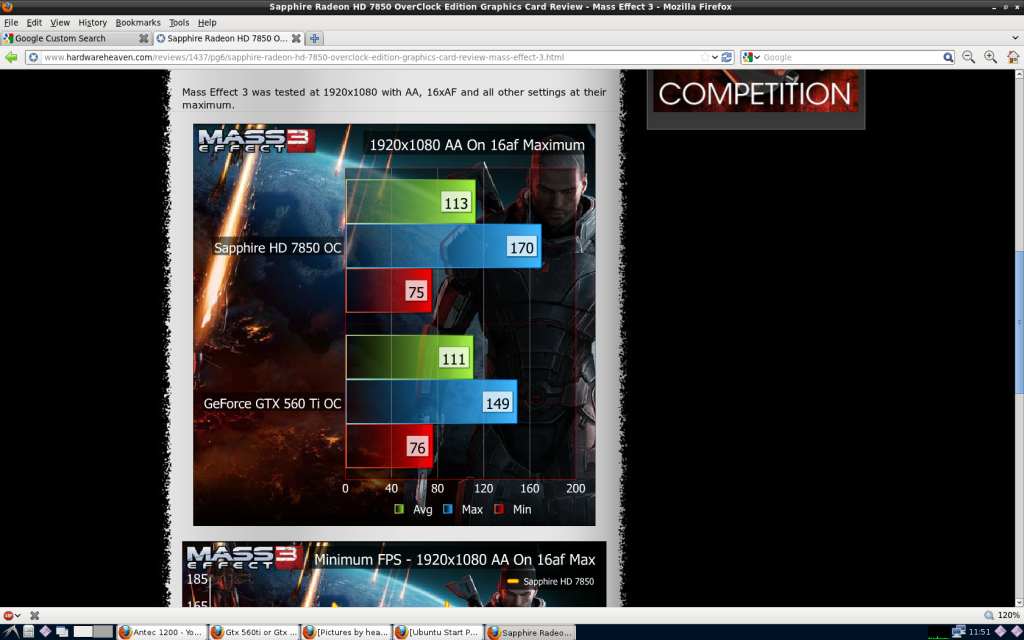Screen dimensions: 1024x640
Task: Click the search magnifier icon in the search box
Action: (x=948, y=57)
